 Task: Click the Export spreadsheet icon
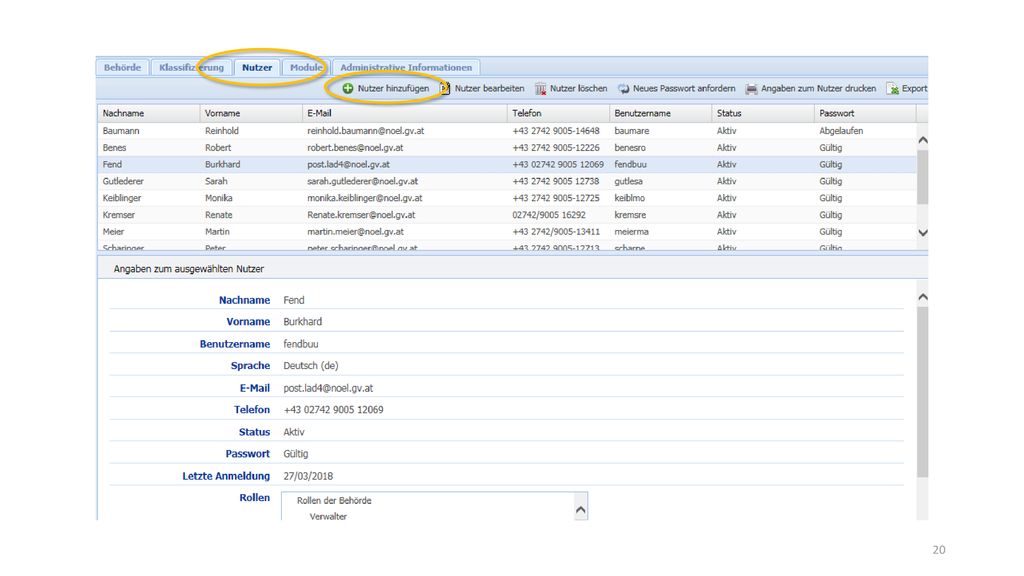pyautogui.click(x=893, y=88)
